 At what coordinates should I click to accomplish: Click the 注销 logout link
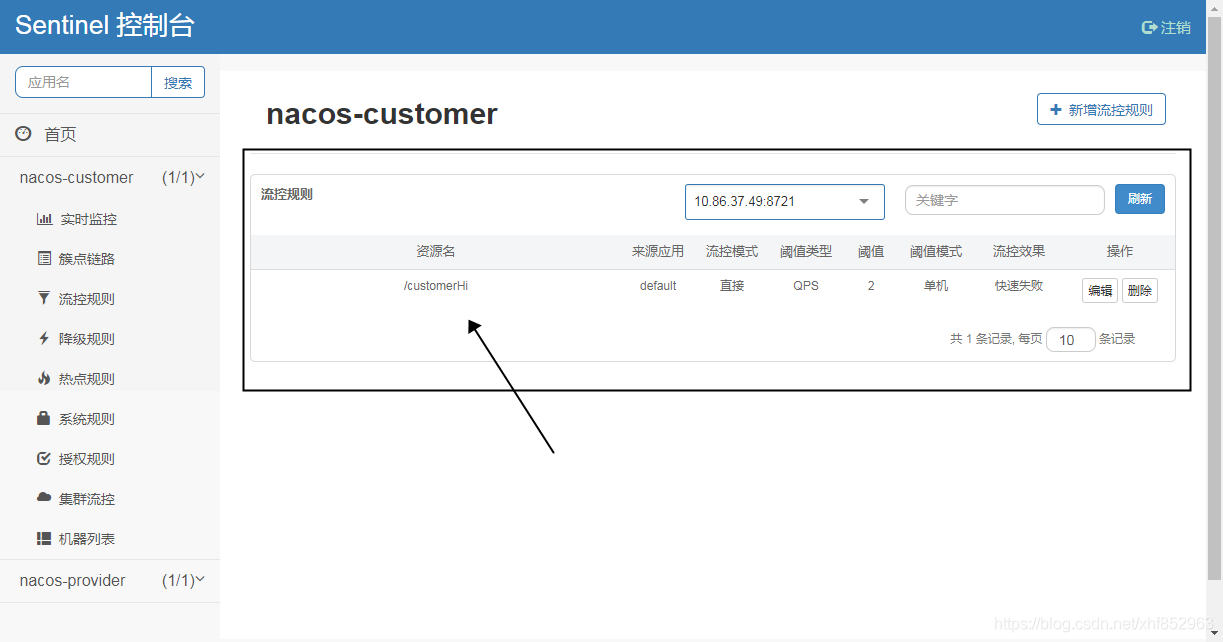click(x=1175, y=27)
